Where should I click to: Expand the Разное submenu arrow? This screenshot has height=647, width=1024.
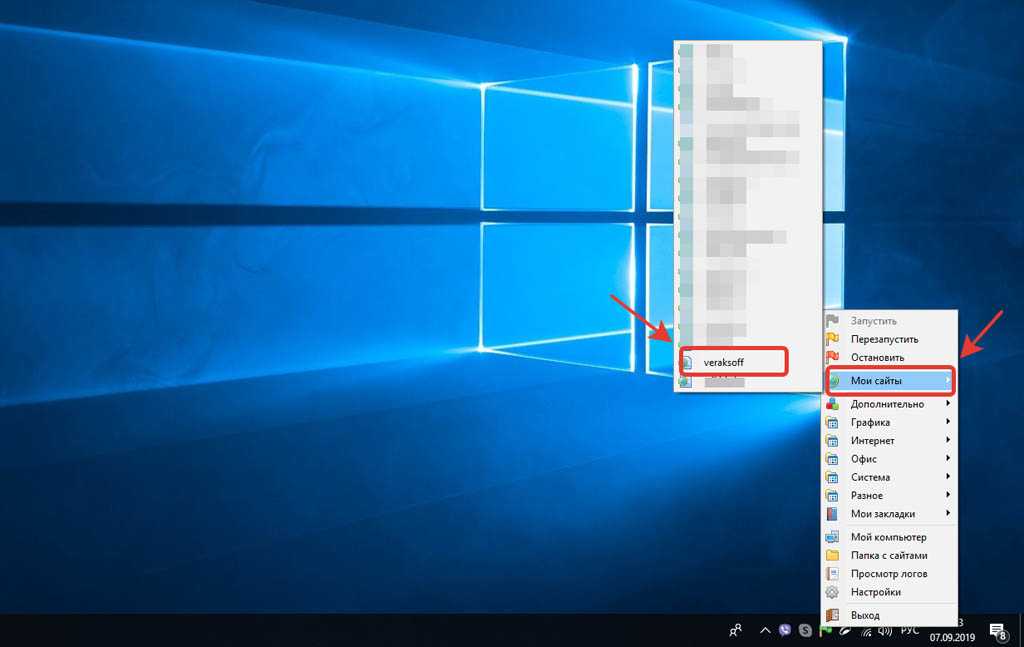coord(948,495)
